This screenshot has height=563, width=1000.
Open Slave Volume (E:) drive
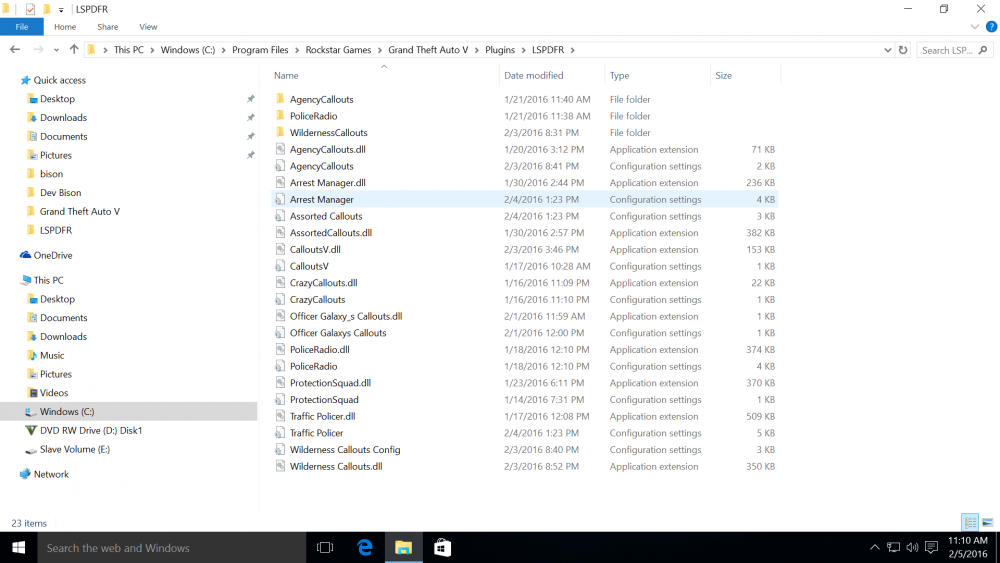coord(75,449)
